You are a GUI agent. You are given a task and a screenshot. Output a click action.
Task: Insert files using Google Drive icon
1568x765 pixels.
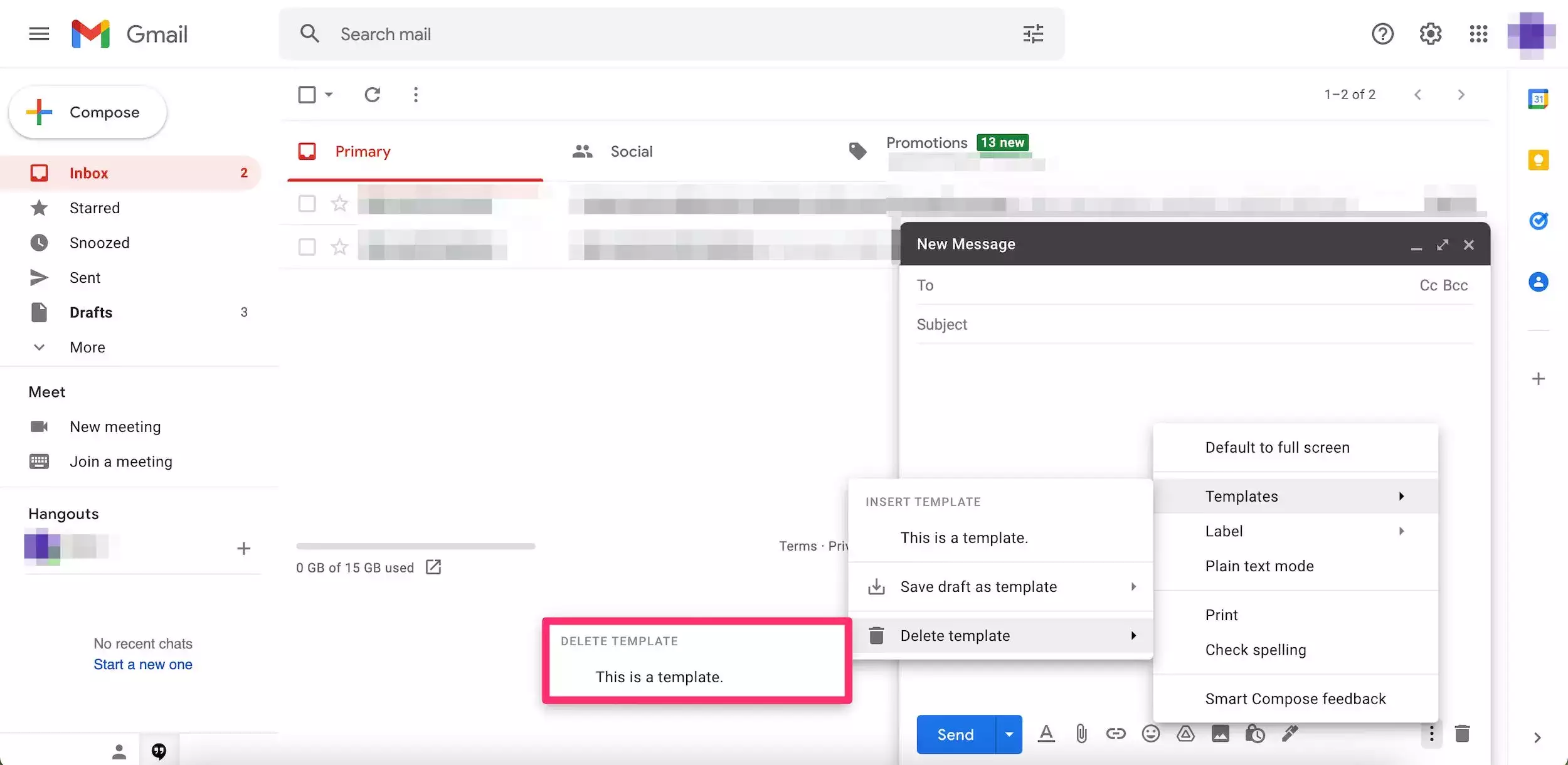click(1185, 734)
